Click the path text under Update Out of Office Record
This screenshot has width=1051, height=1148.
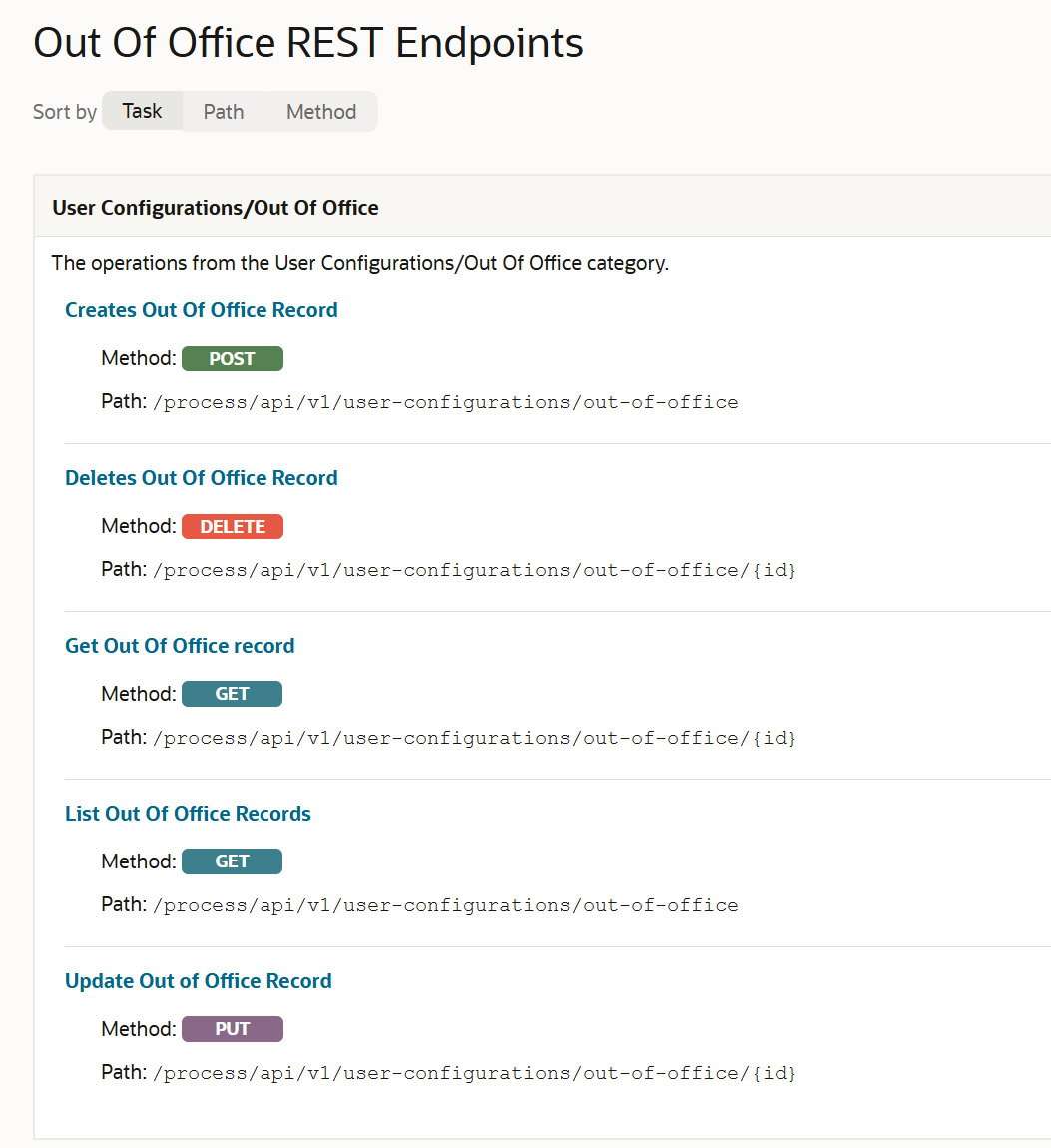tap(473, 1073)
